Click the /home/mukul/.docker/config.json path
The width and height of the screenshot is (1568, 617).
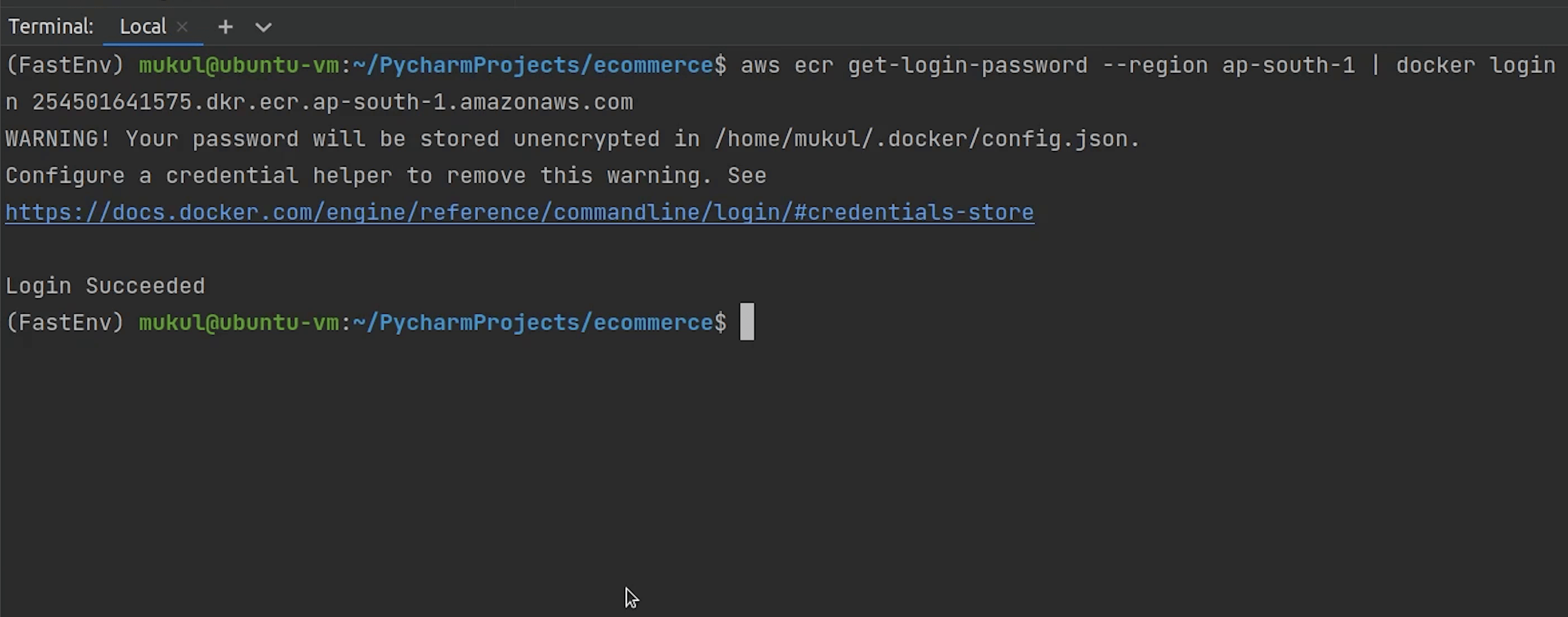pos(926,139)
